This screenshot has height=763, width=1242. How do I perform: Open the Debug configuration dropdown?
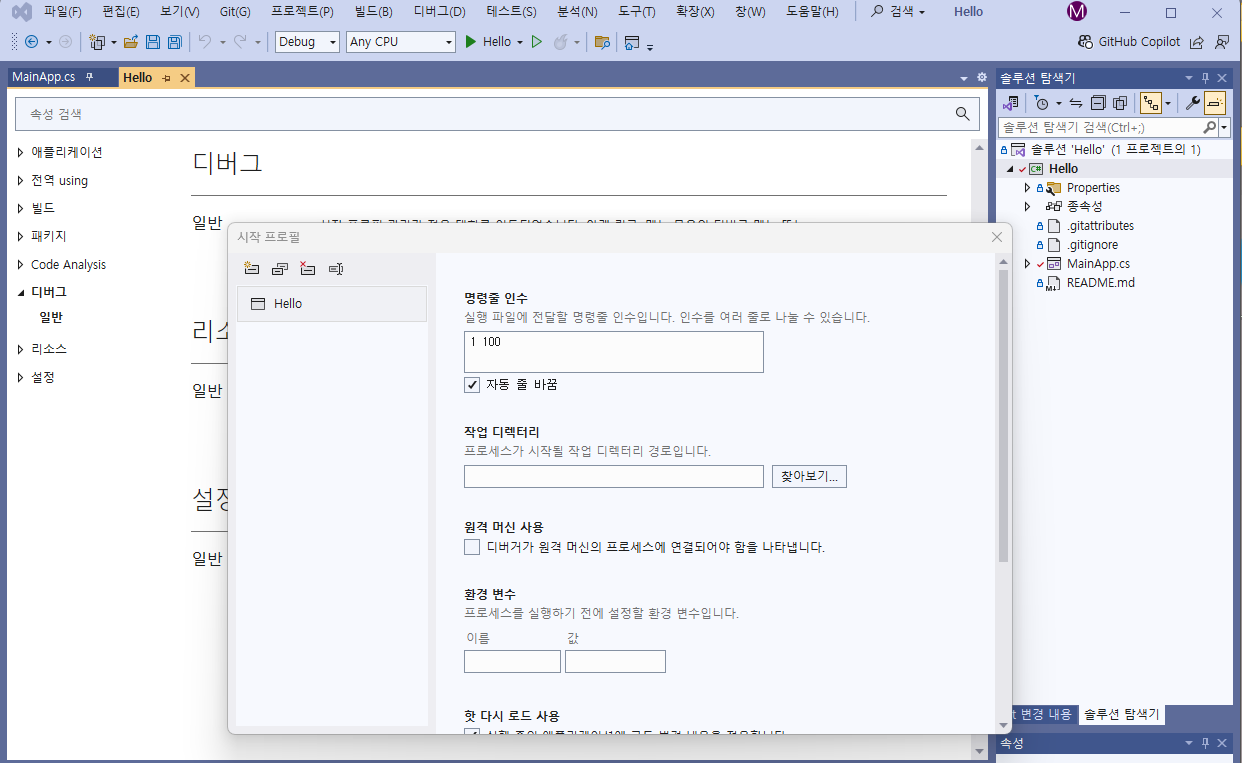[307, 42]
